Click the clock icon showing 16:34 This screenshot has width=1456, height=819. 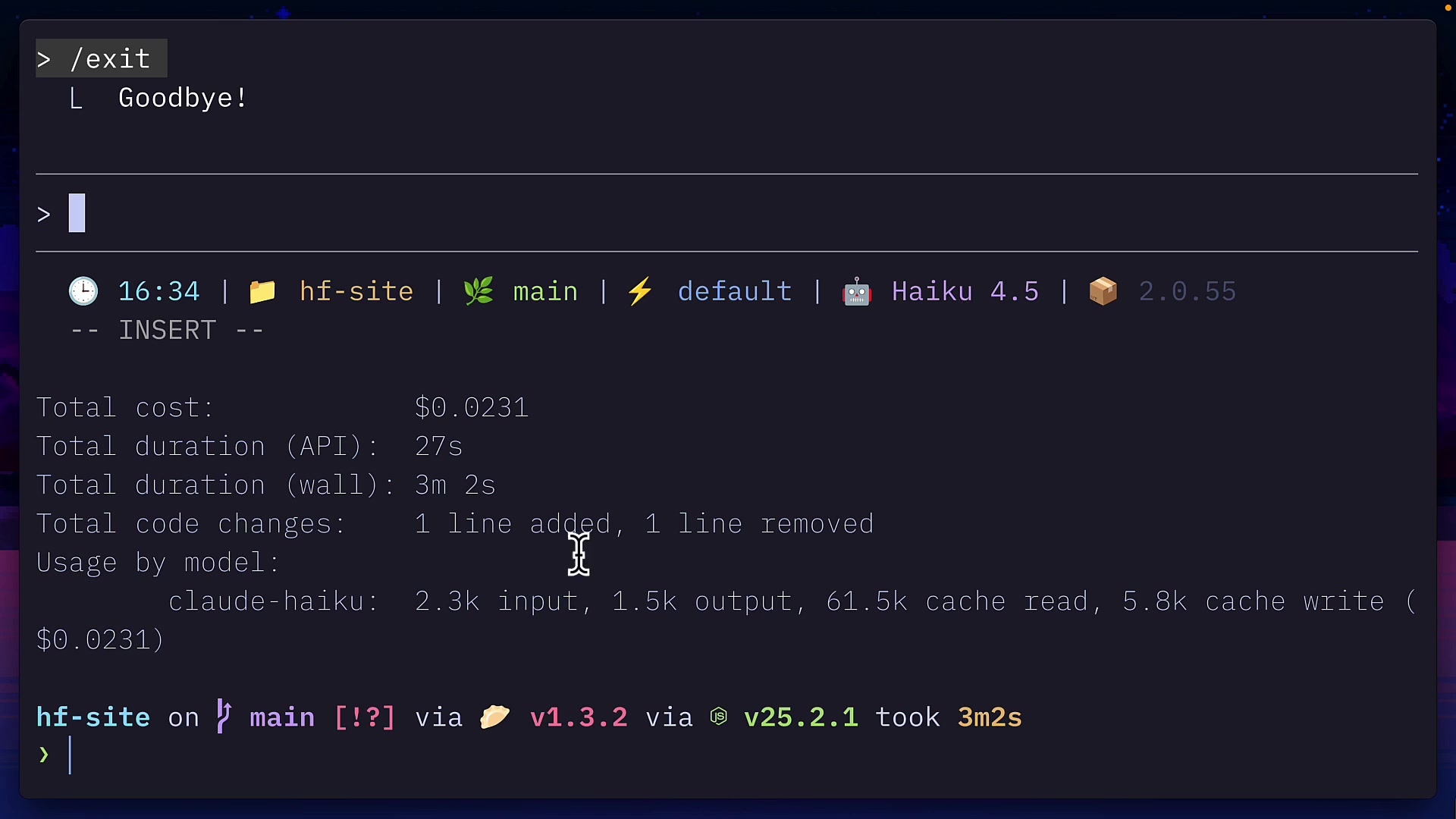[x=83, y=290]
